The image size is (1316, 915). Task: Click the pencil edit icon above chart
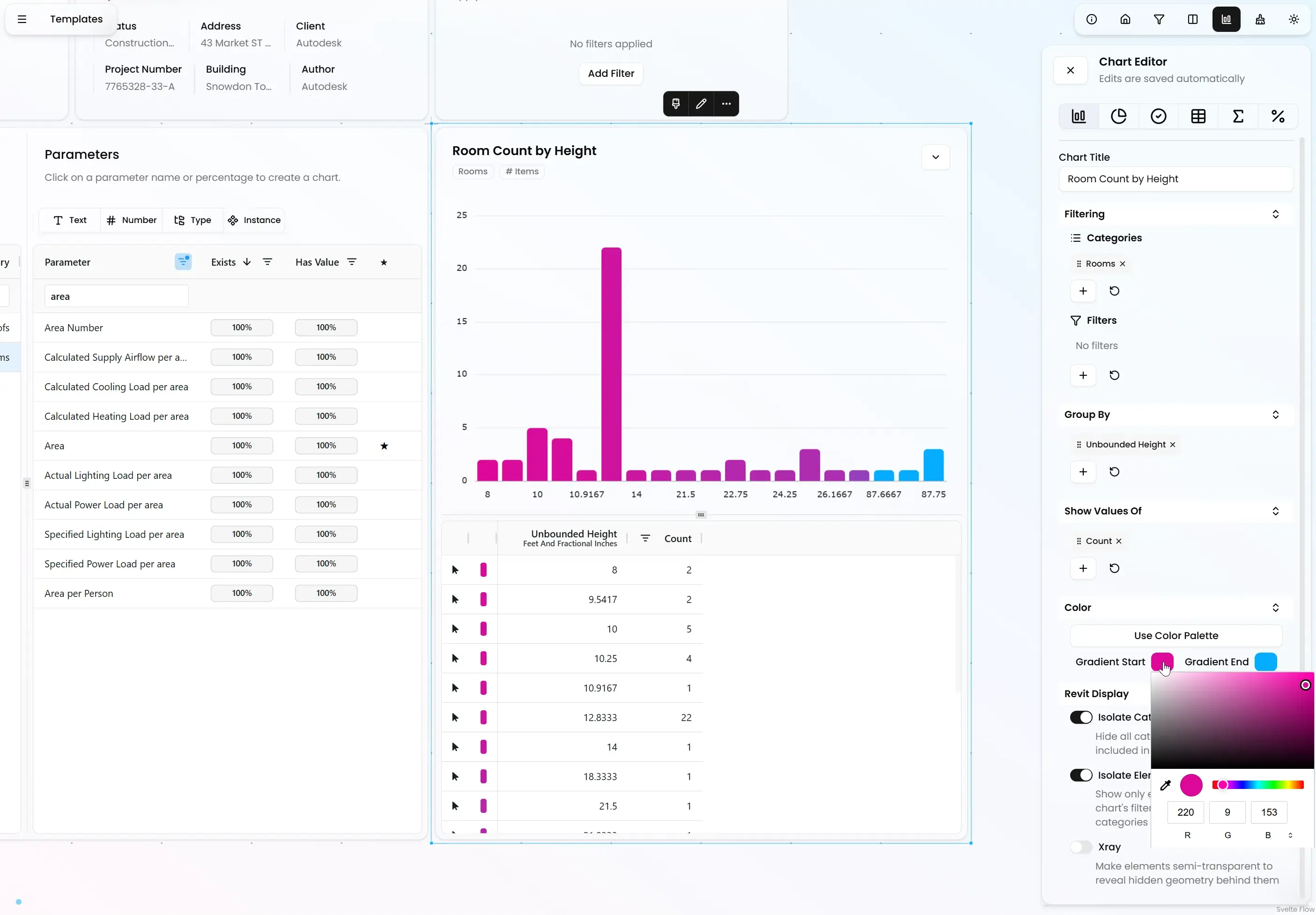tap(701, 104)
